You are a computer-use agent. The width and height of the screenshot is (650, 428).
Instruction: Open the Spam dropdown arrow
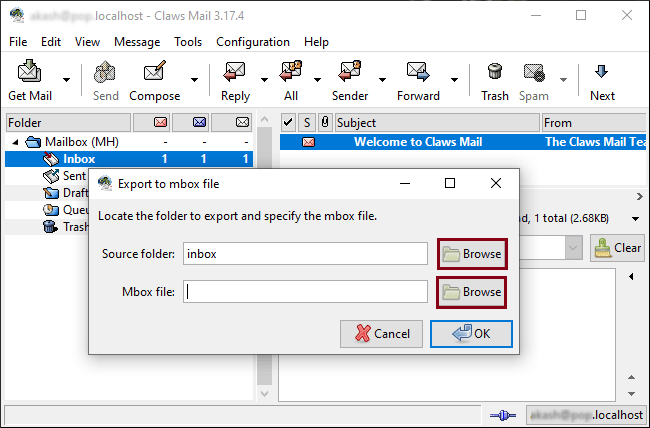(x=563, y=80)
